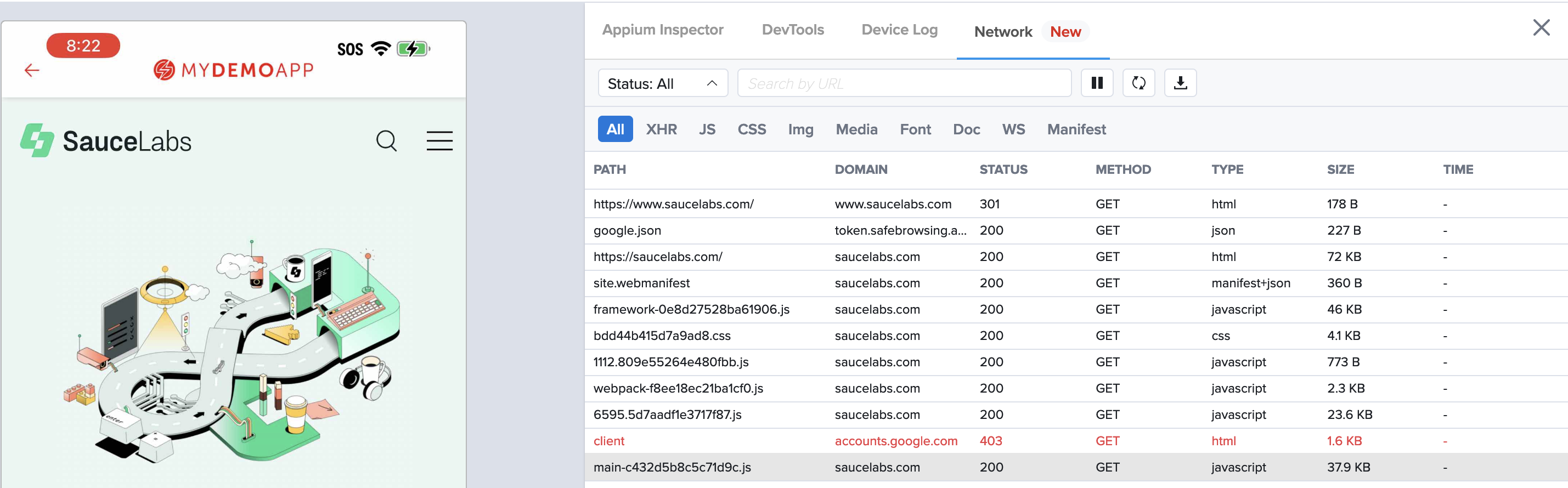This screenshot has width=1568, height=488.
Task: Select the google.json request row
Action: (1075, 231)
